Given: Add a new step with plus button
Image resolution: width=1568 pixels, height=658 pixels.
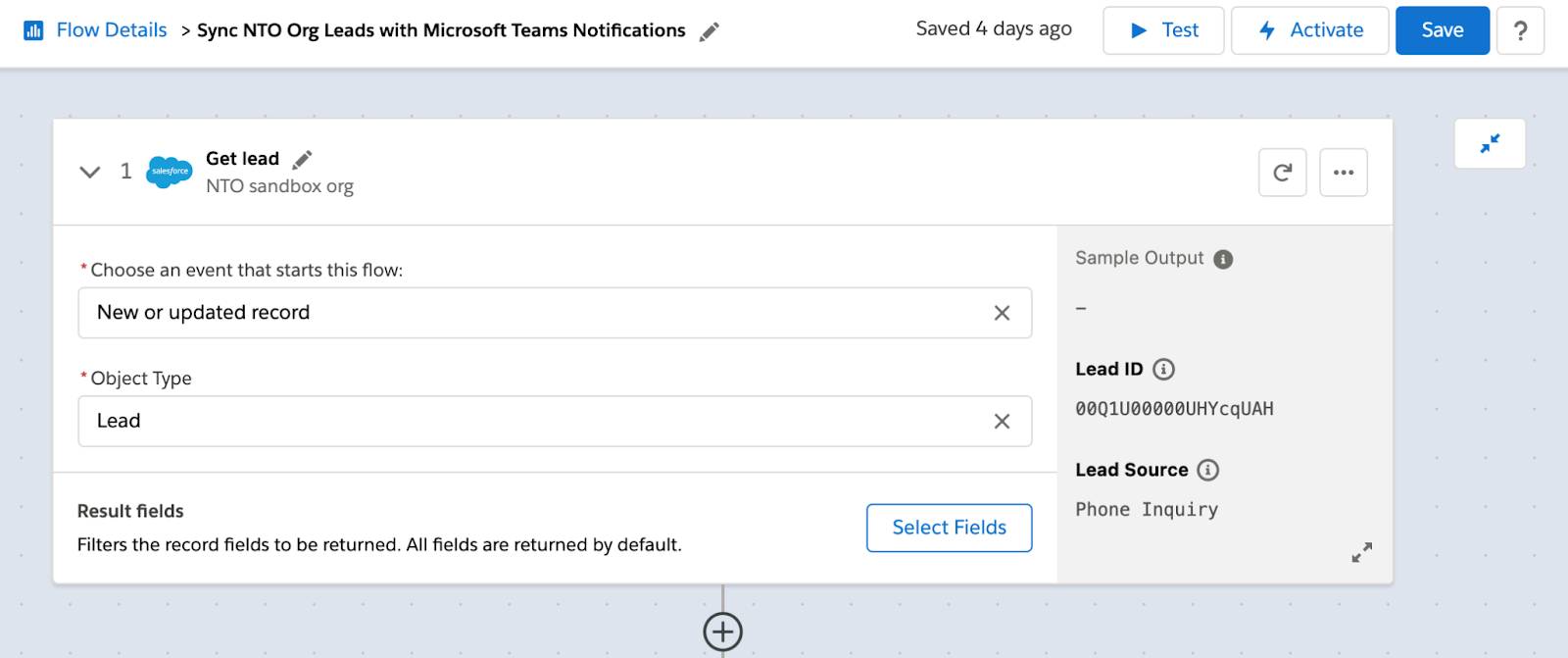Looking at the screenshot, I should [x=723, y=632].
